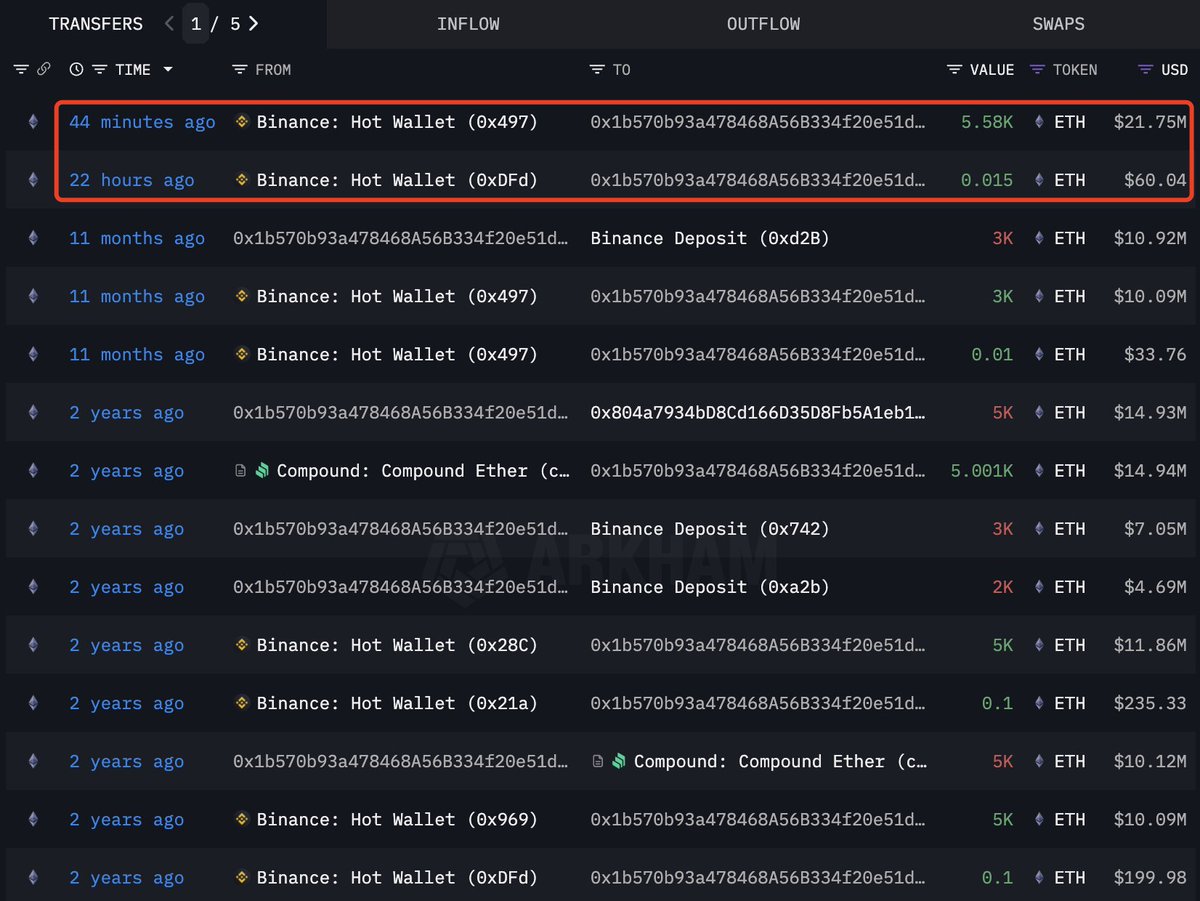Click the USD column filter icon
Viewport: 1200px width, 901px height.
click(x=1145, y=70)
